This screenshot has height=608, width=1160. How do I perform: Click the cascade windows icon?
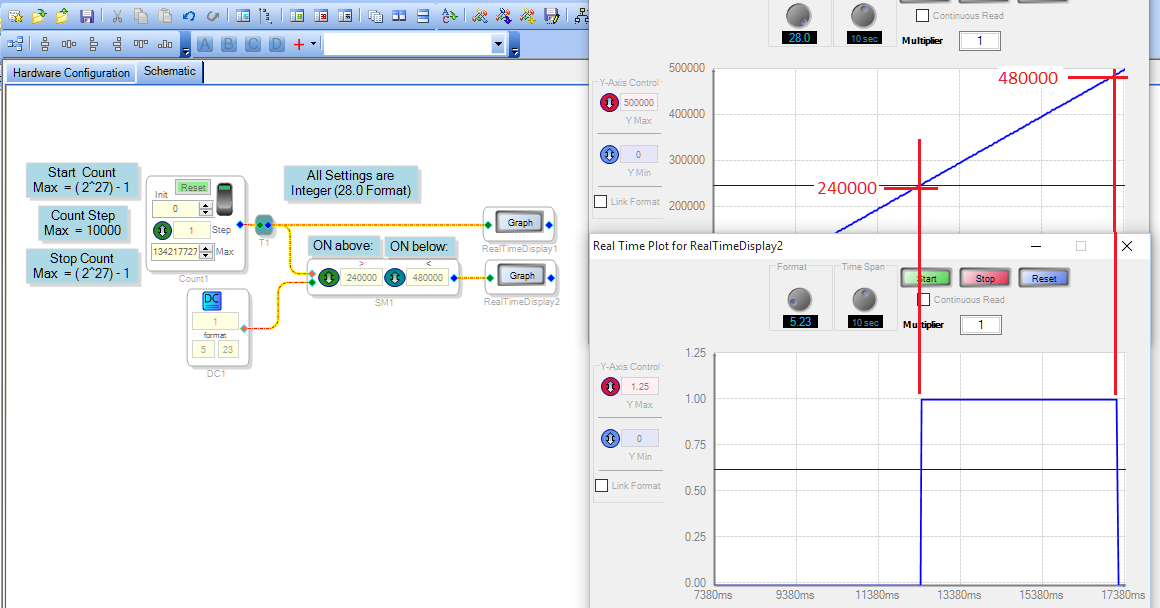click(x=375, y=16)
